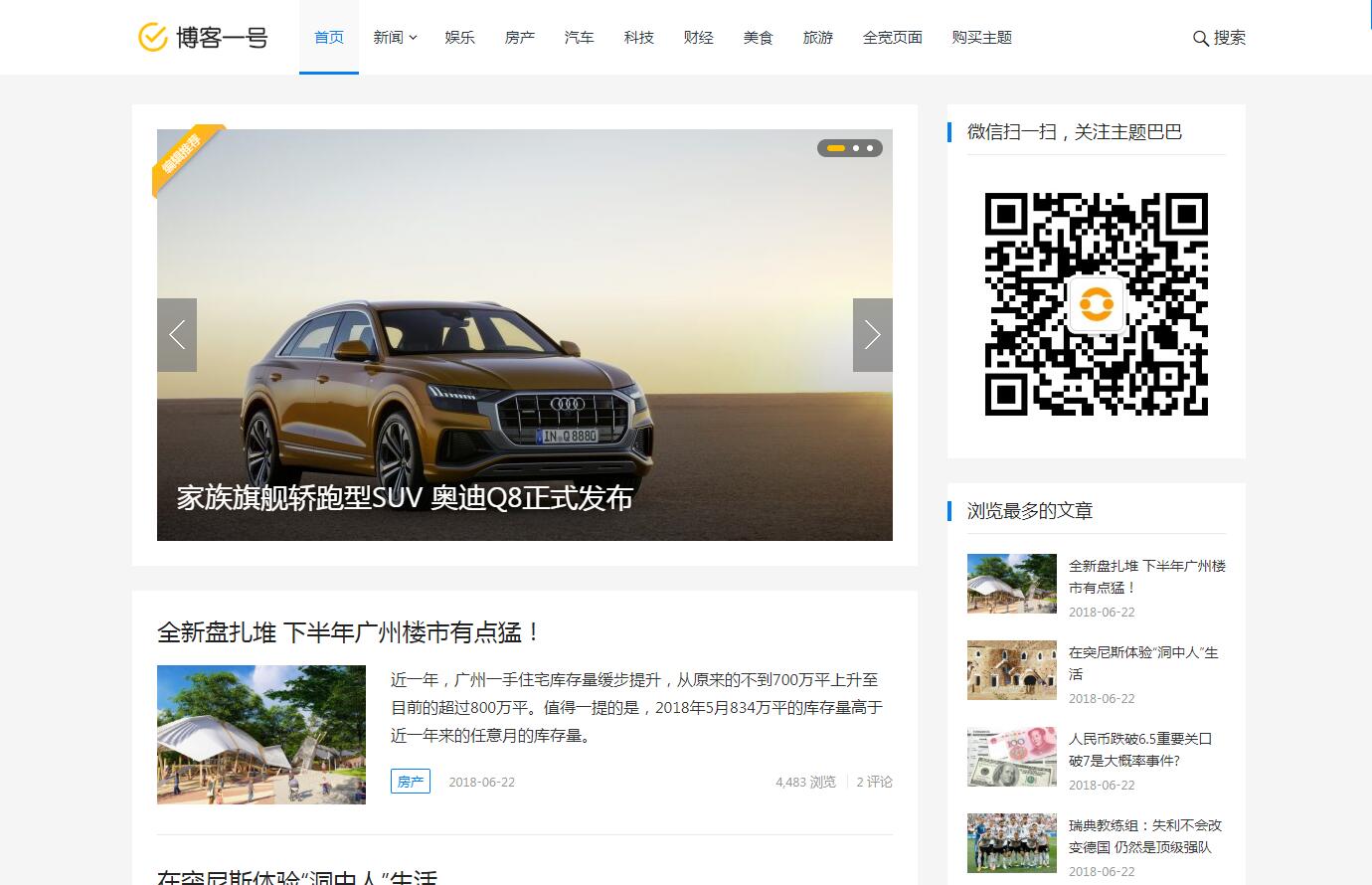Viewport: 1372px width, 885px height.
Task: Click the comment icon showing 2 评论
Action: [874, 782]
